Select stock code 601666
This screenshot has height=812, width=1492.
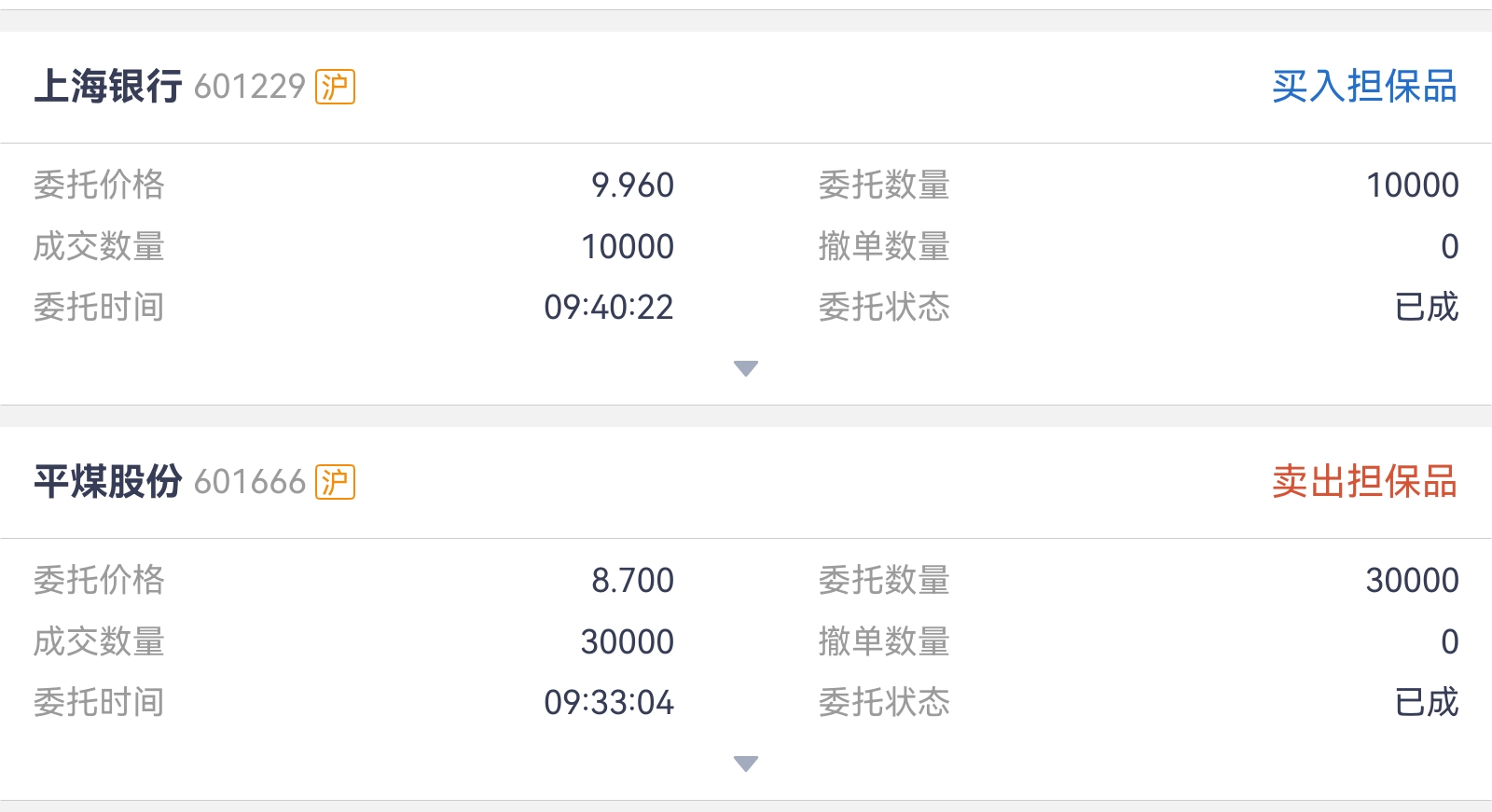(250, 482)
